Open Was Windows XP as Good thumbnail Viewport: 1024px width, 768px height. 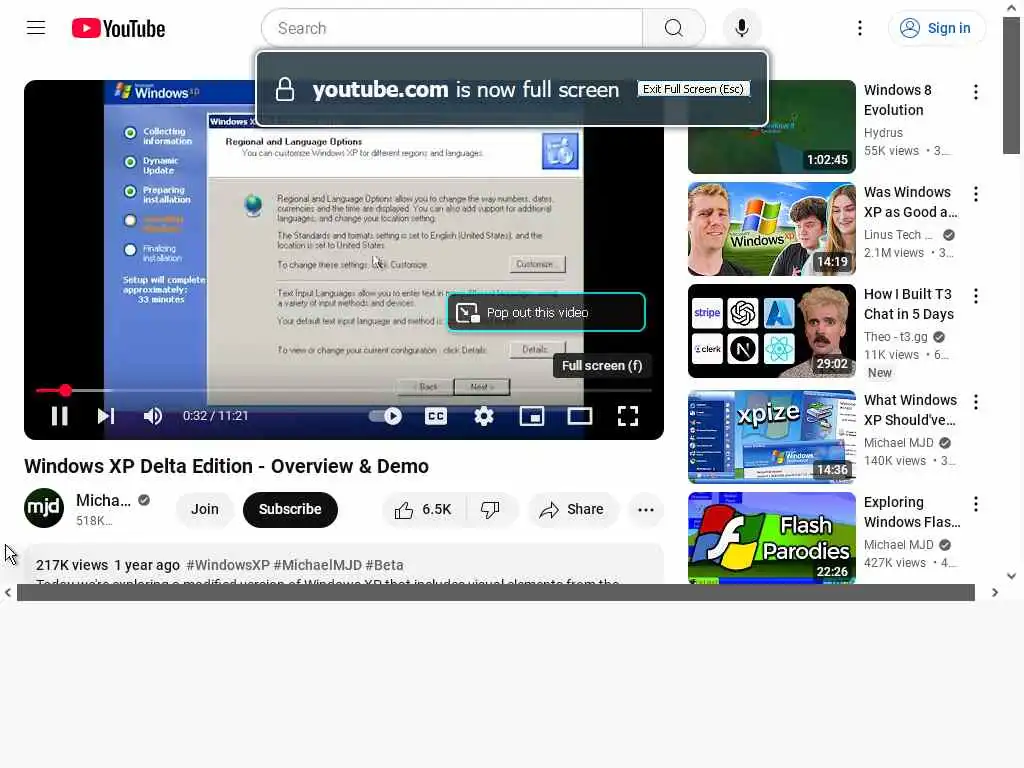point(771,229)
